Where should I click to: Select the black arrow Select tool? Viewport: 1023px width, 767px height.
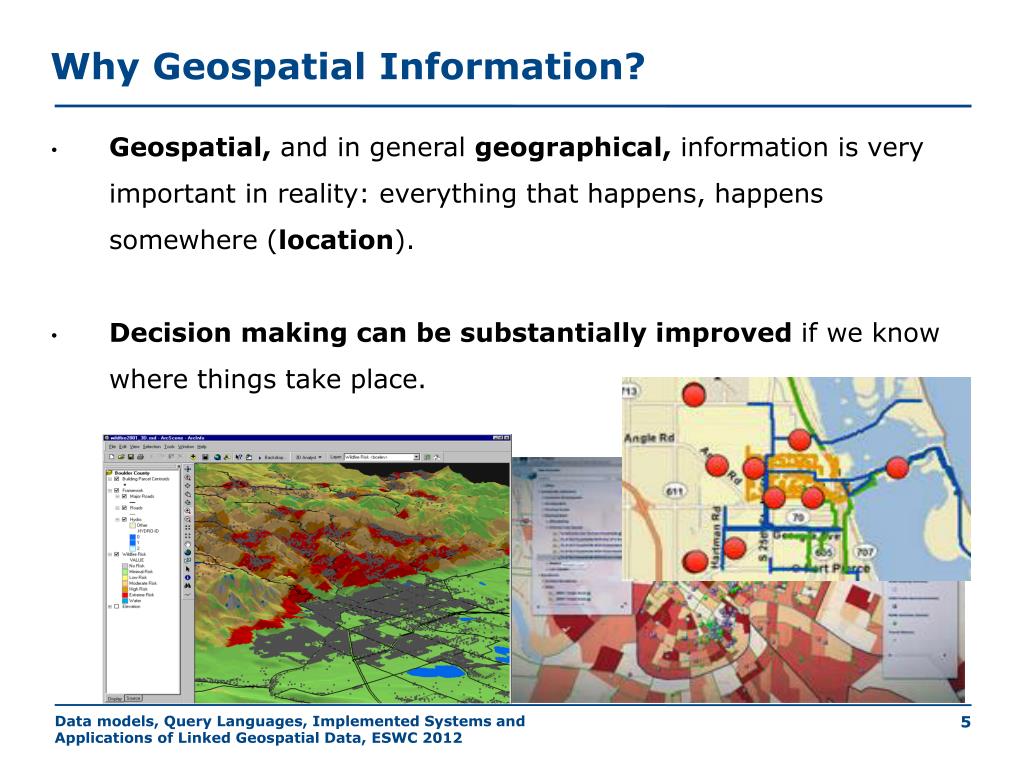(188, 569)
